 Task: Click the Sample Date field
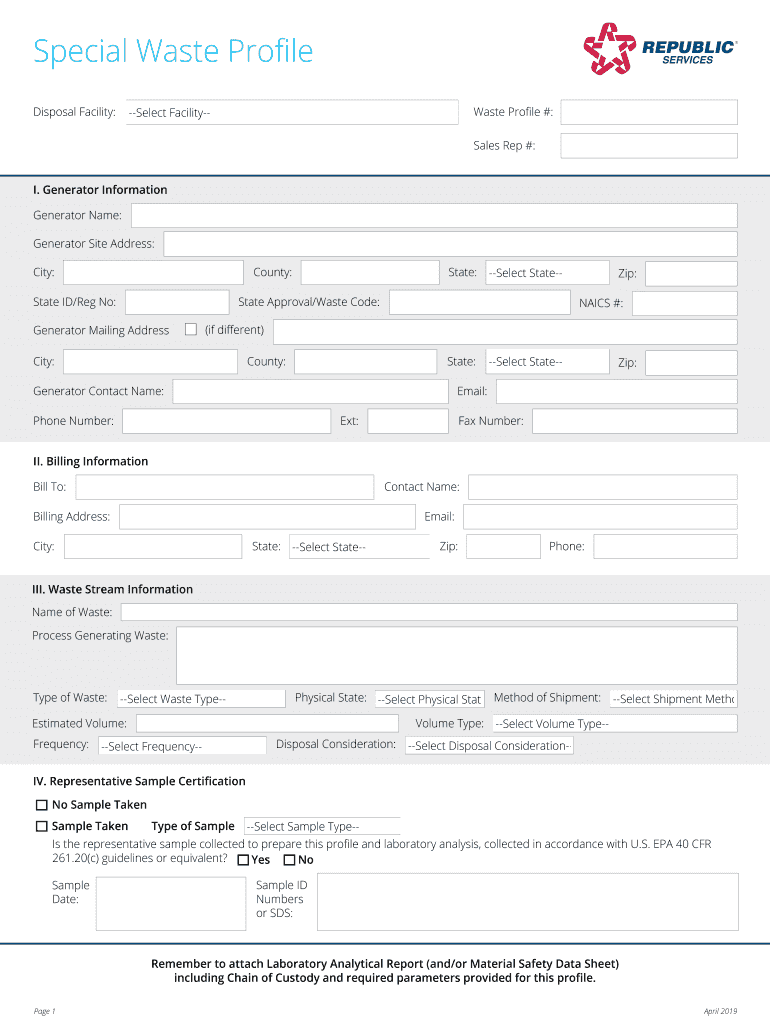170,903
